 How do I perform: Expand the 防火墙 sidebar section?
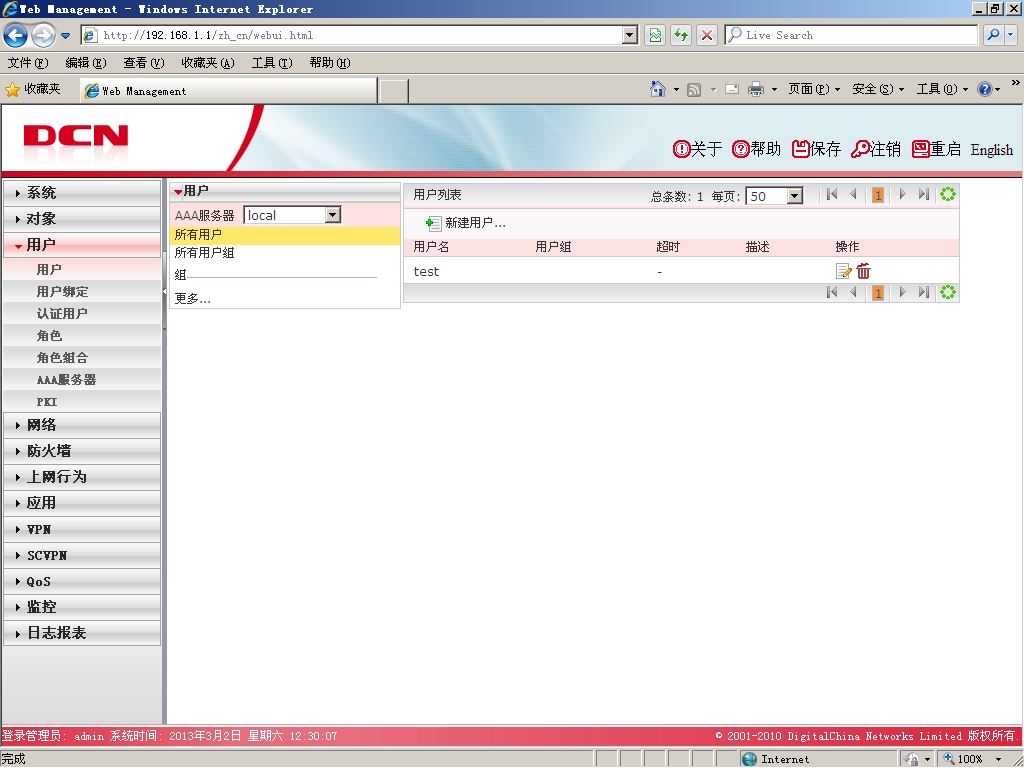pyautogui.click(x=82, y=451)
